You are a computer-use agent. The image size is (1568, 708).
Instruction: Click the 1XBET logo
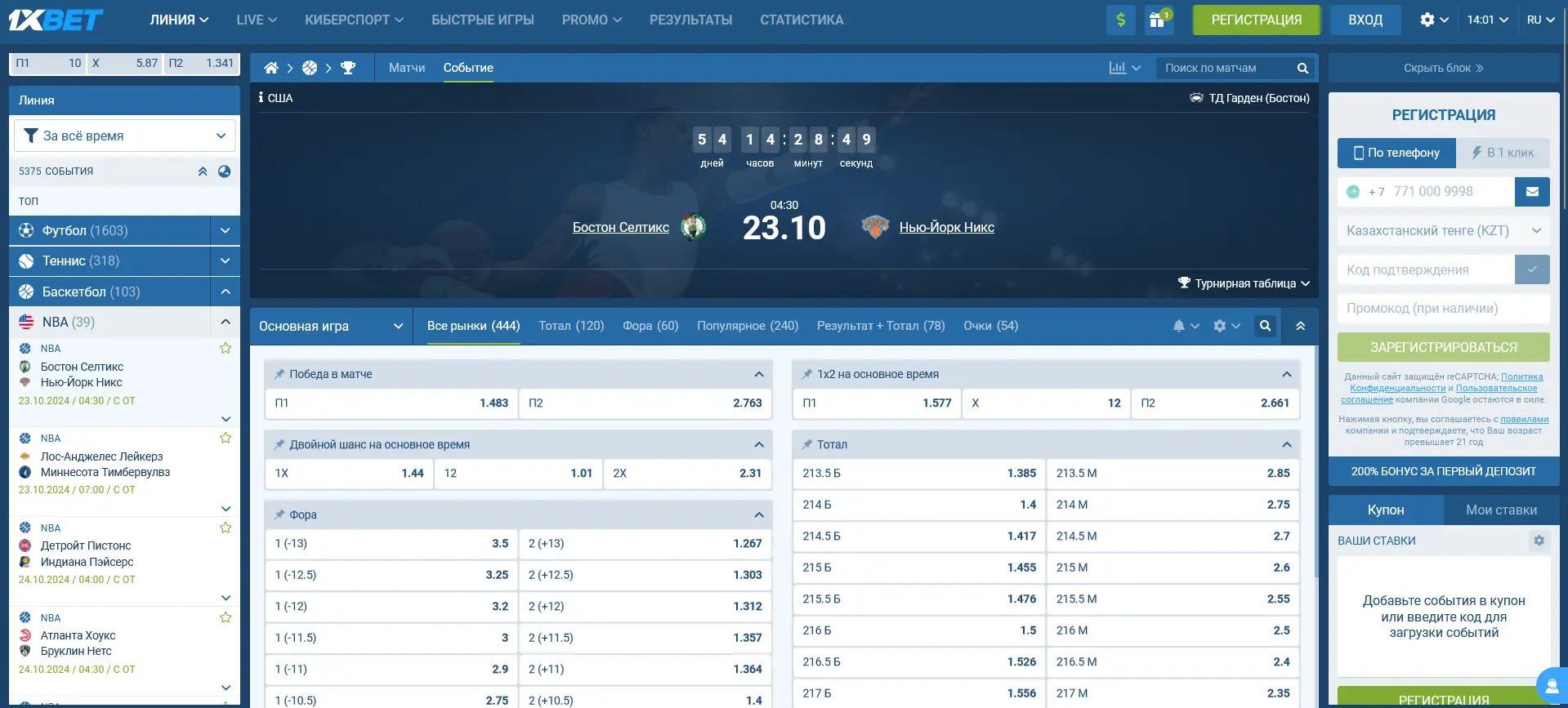coord(56,20)
